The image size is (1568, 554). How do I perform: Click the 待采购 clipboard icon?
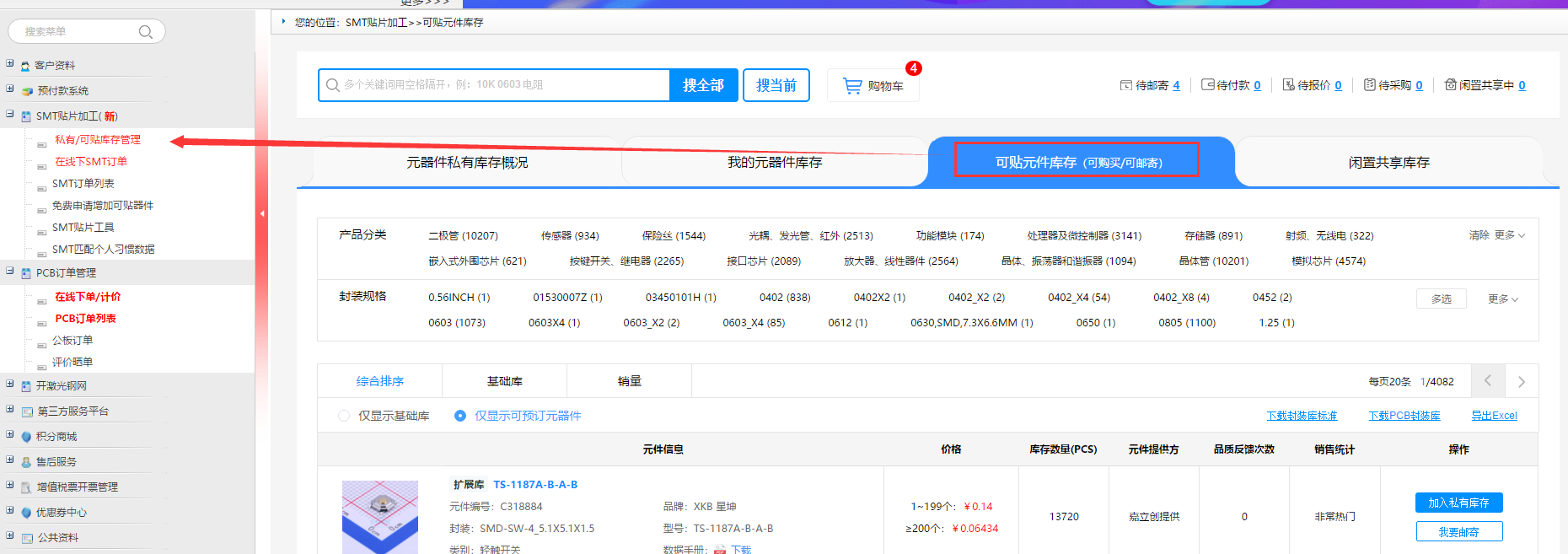(x=1369, y=85)
